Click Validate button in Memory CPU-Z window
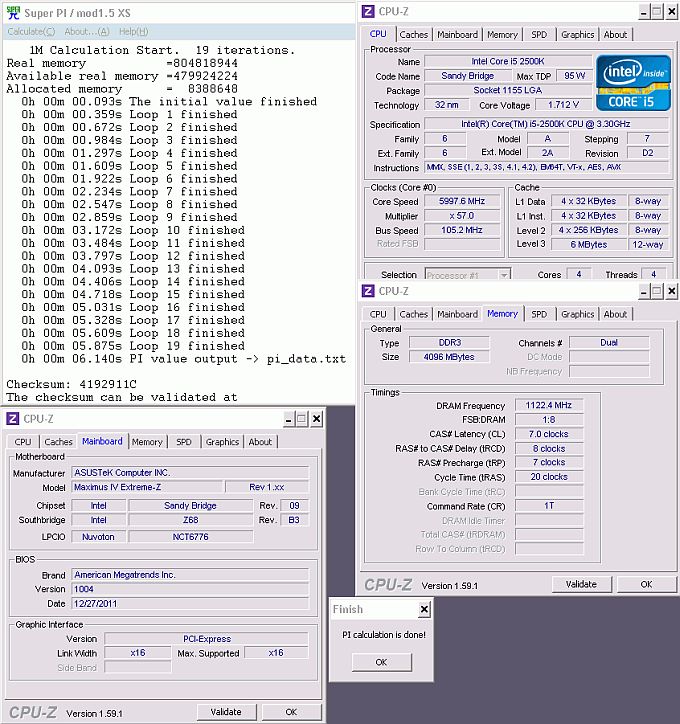 [581, 584]
